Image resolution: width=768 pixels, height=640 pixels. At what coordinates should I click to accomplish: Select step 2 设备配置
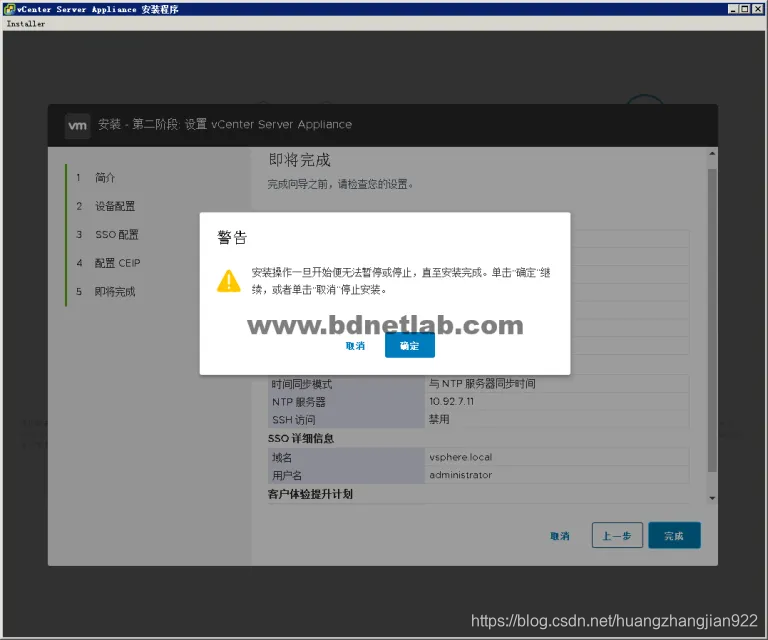pyautogui.click(x=115, y=206)
